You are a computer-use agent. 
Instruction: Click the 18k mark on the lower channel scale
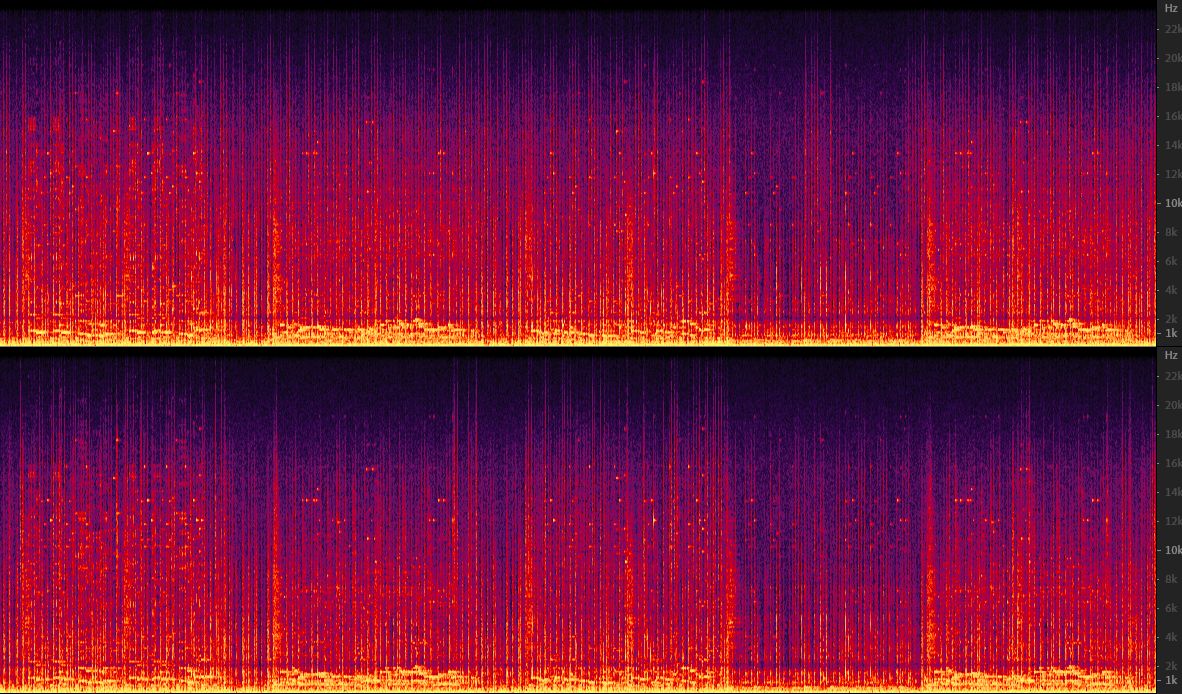point(1172,434)
